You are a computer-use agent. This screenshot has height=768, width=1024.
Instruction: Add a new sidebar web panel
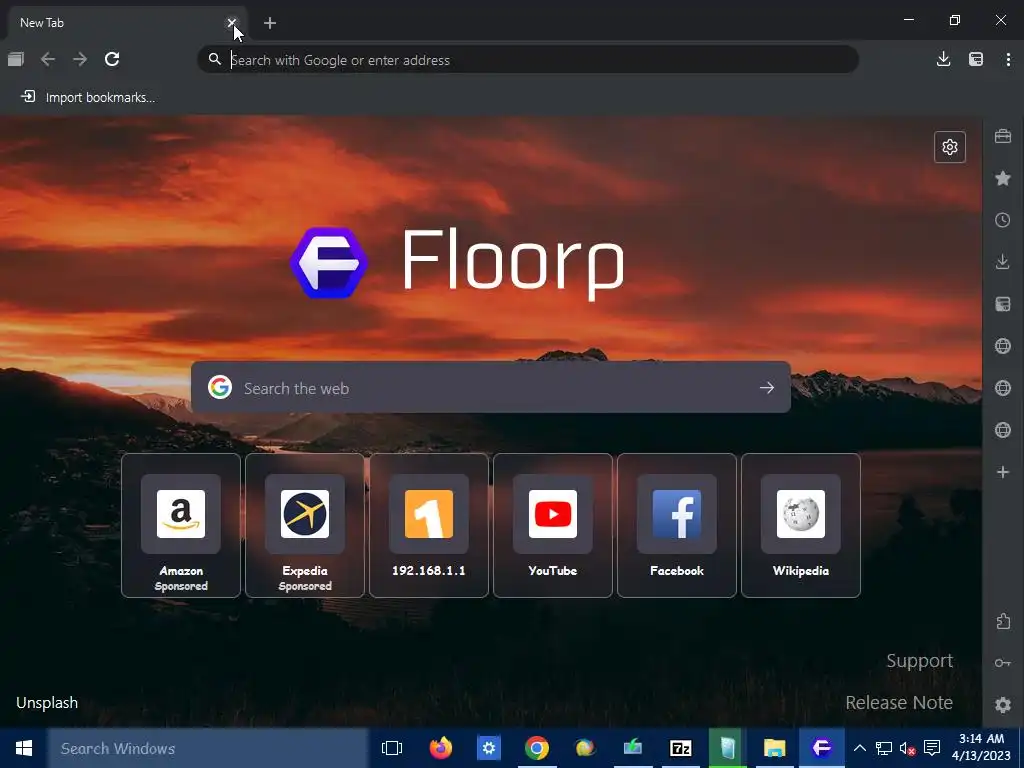tap(1003, 472)
